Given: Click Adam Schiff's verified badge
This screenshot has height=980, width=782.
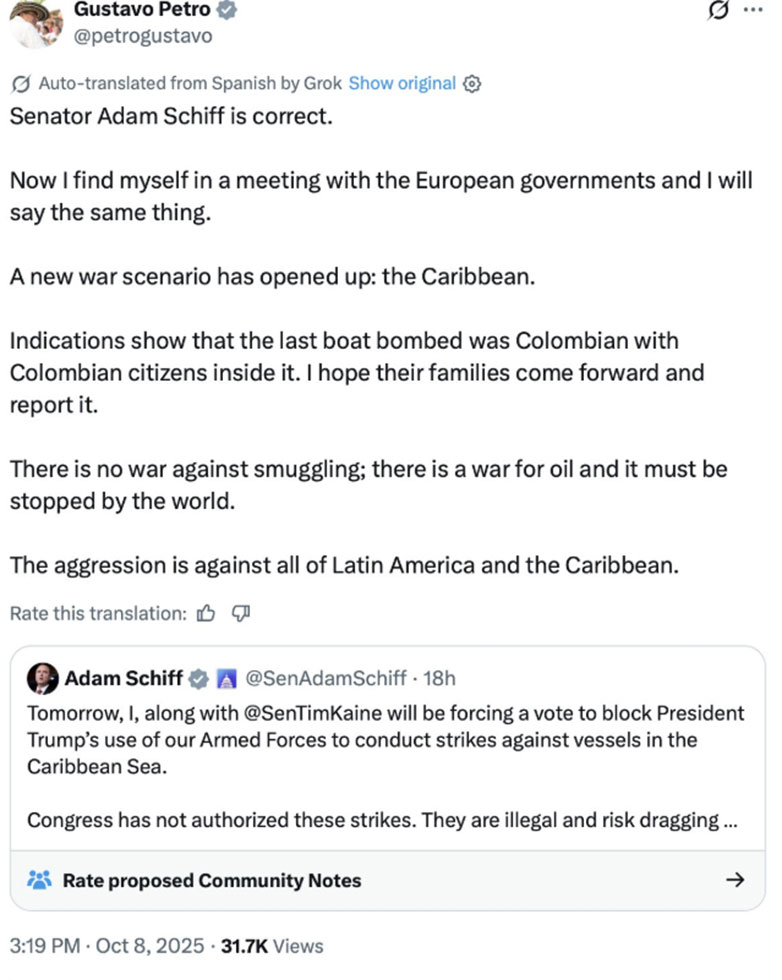Looking at the screenshot, I should coord(199,679).
